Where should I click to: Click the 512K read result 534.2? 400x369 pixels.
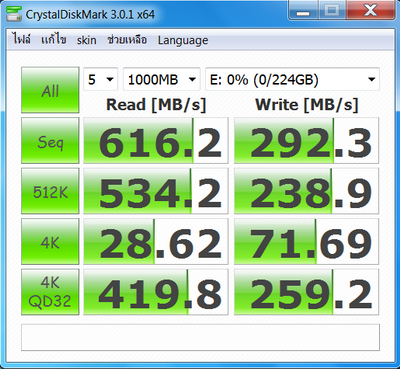coord(156,191)
